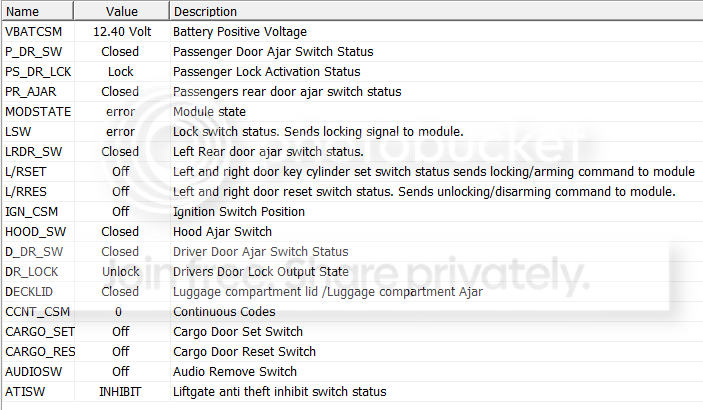Click the ATISW INHIBIT value cell

pyautogui.click(x=121, y=392)
